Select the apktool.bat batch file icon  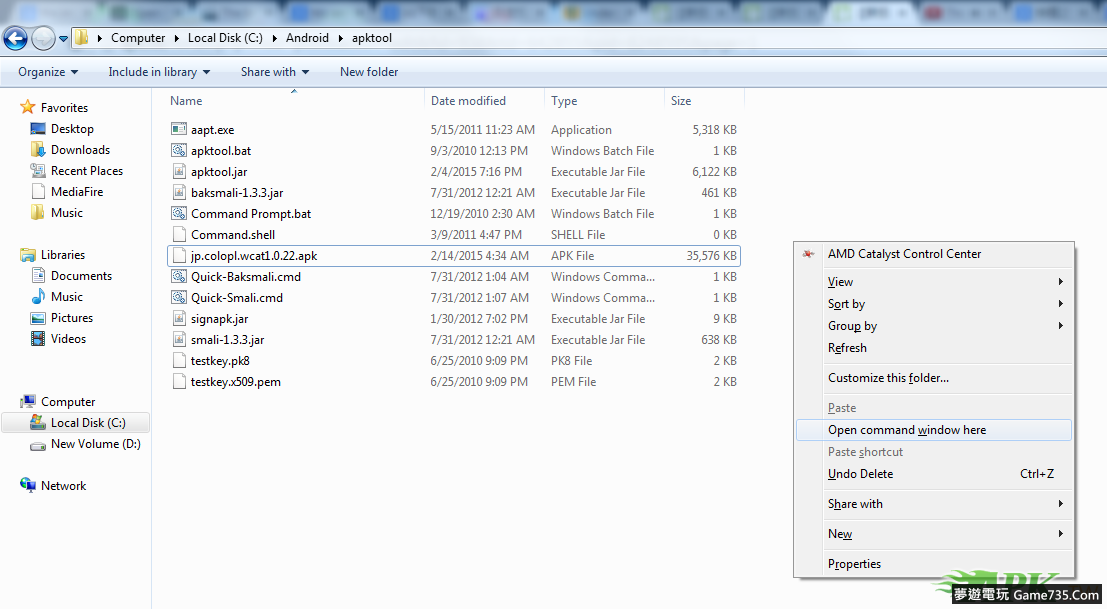click(x=179, y=150)
